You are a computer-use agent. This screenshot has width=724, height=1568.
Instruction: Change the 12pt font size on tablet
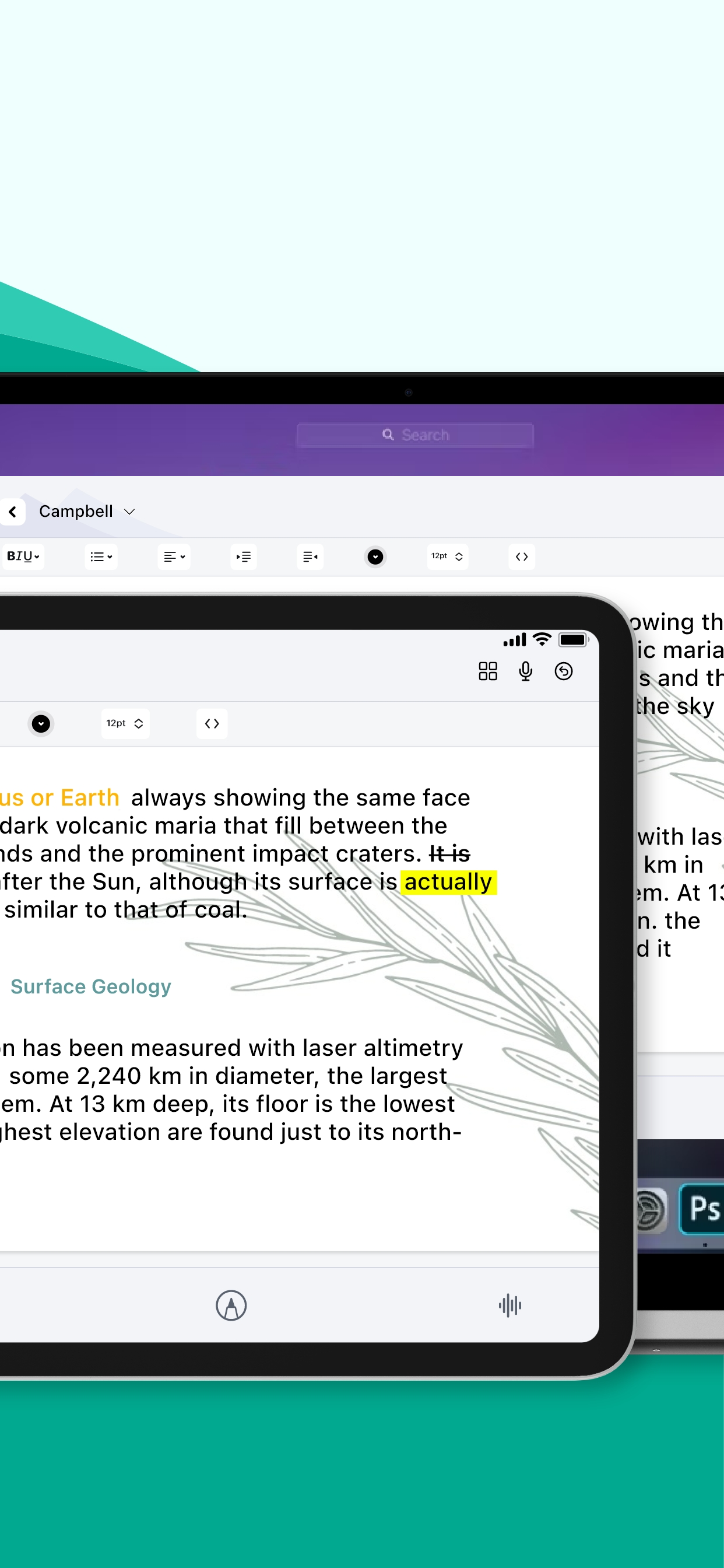(x=125, y=724)
